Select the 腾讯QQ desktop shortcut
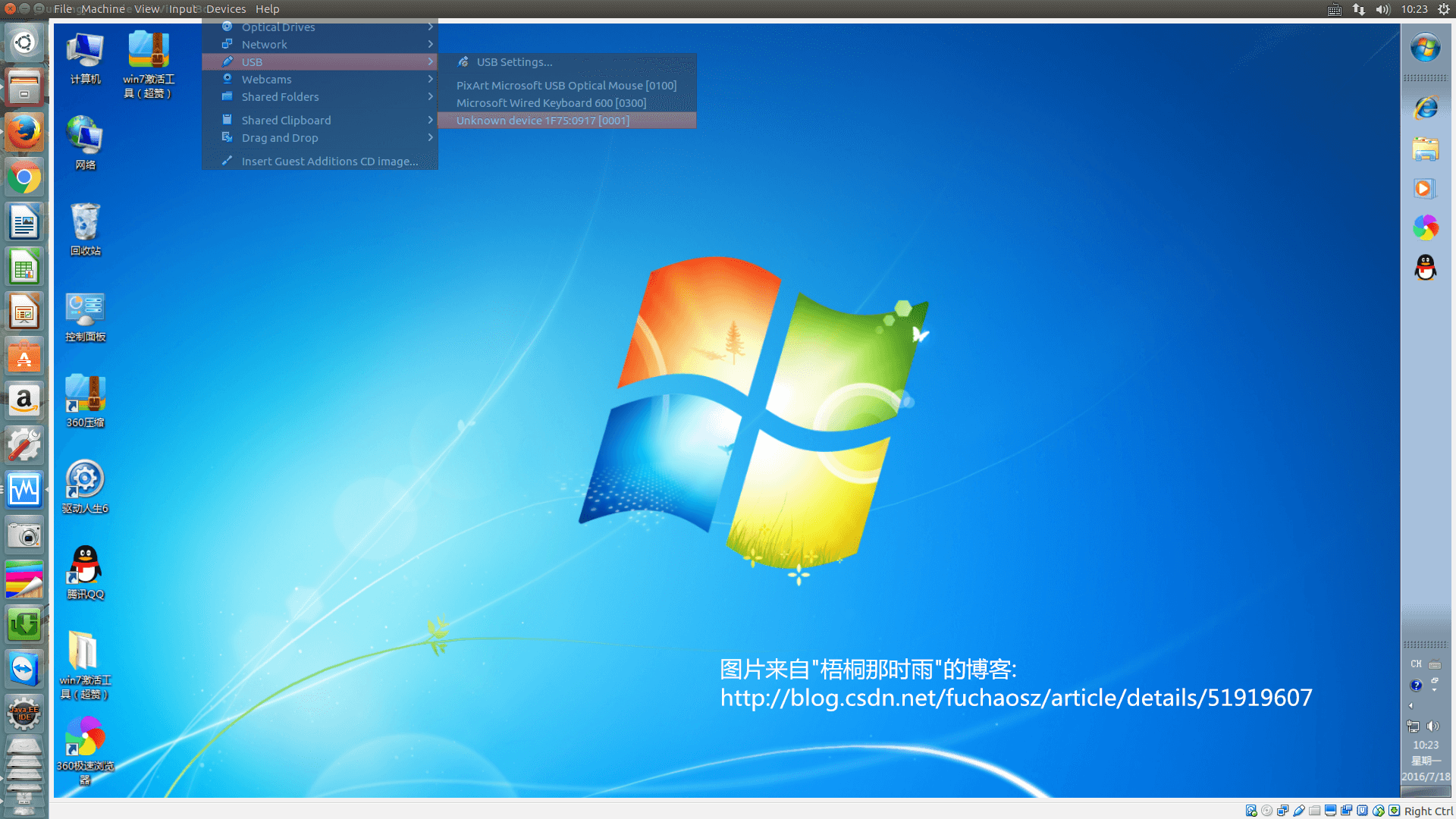Viewport: 1456px width, 819px height. (x=85, y=573)
